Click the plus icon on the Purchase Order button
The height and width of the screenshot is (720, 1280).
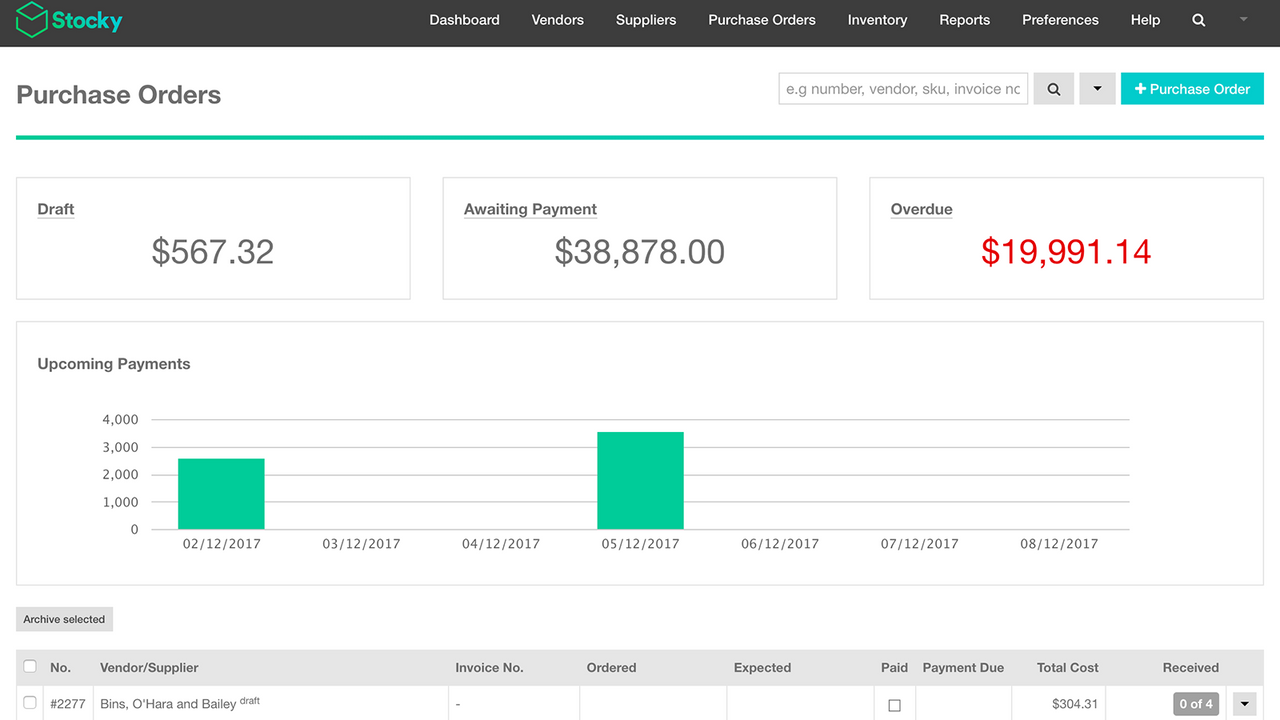point(1140,88)
